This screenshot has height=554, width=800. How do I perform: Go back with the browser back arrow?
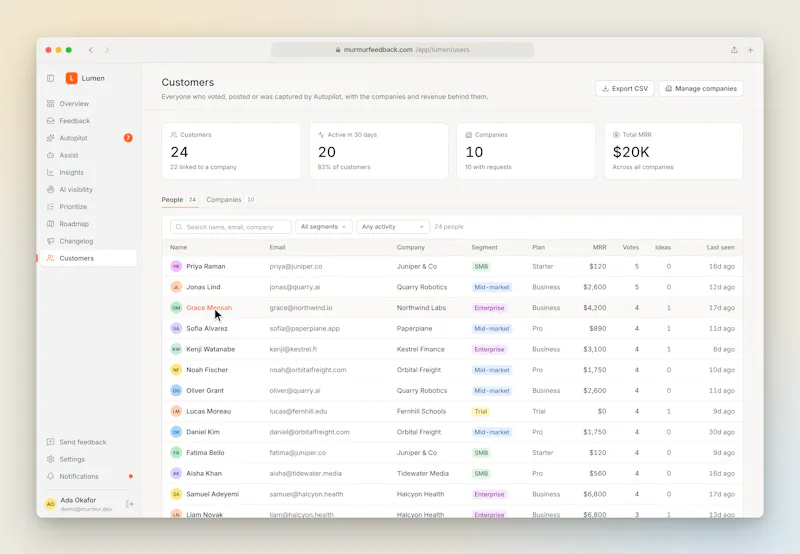90,50
